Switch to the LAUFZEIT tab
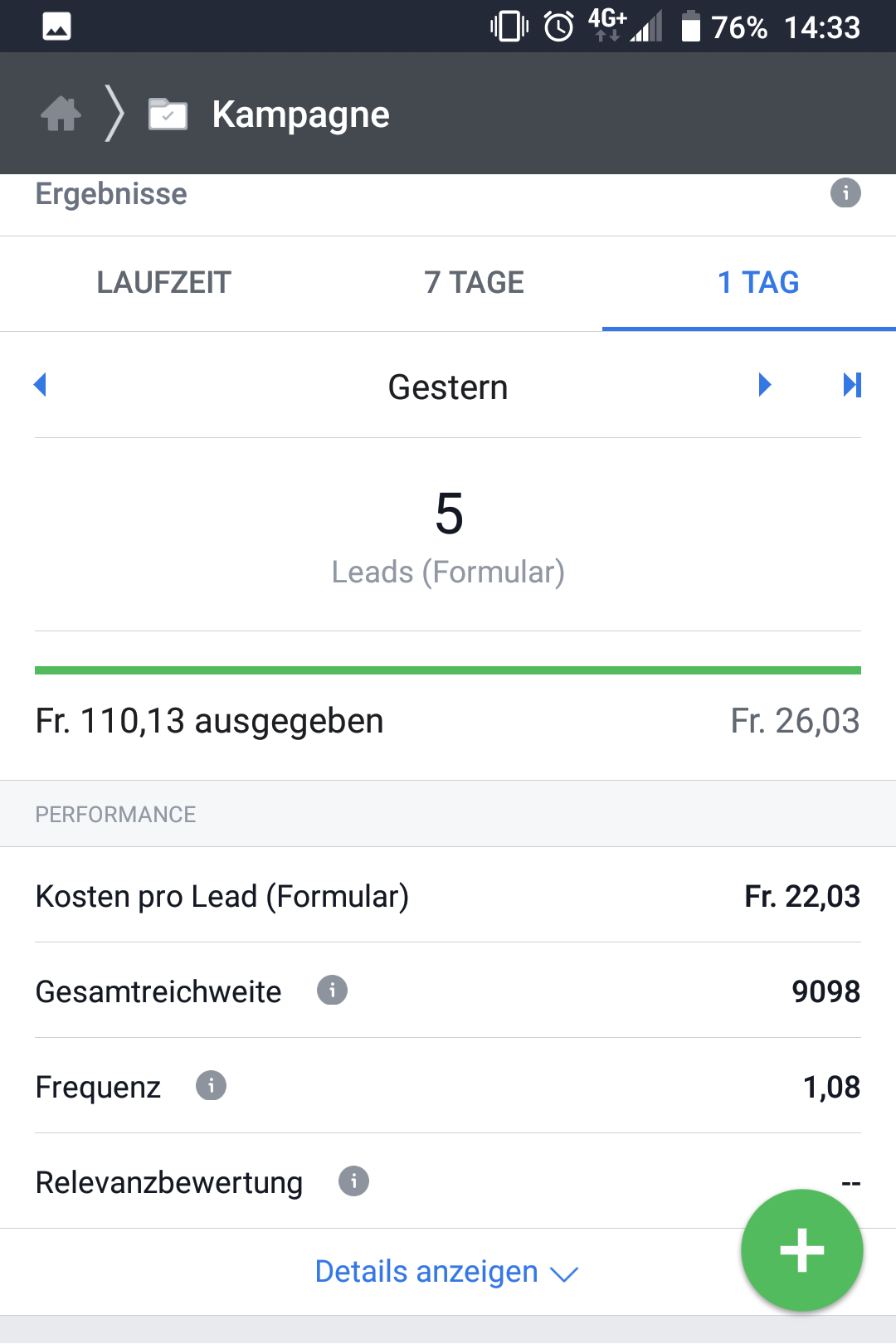896x1344 pixels. pos(163,283)
